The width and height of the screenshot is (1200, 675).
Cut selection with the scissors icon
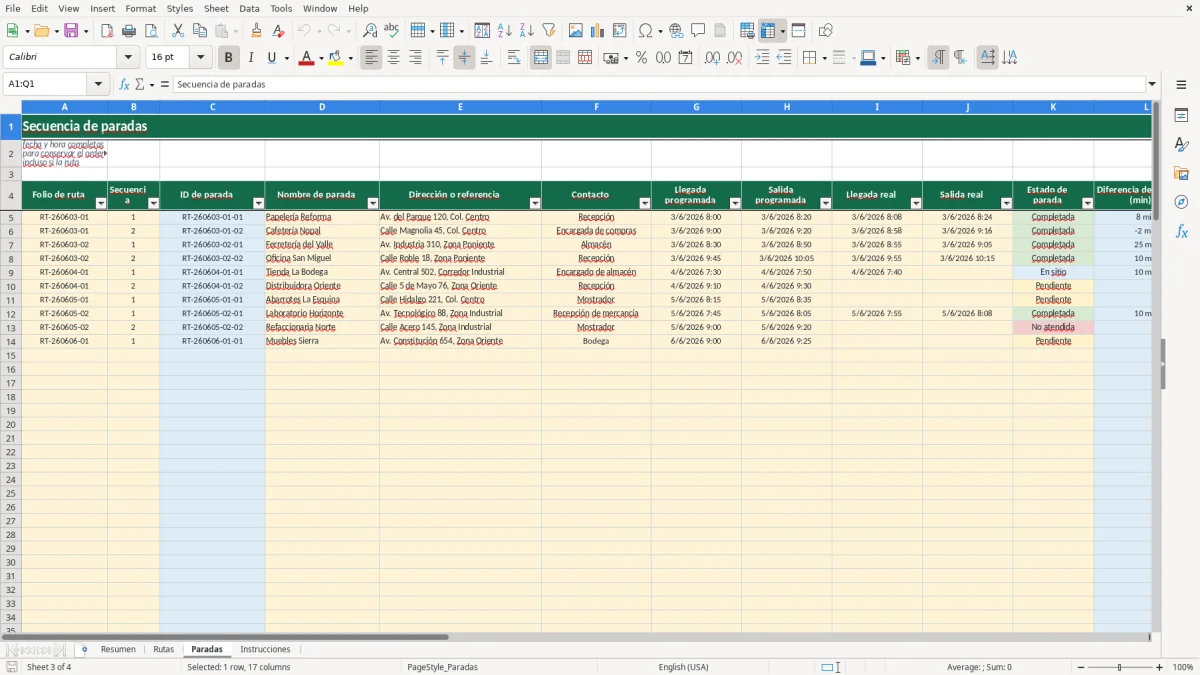tap(178, 31)
